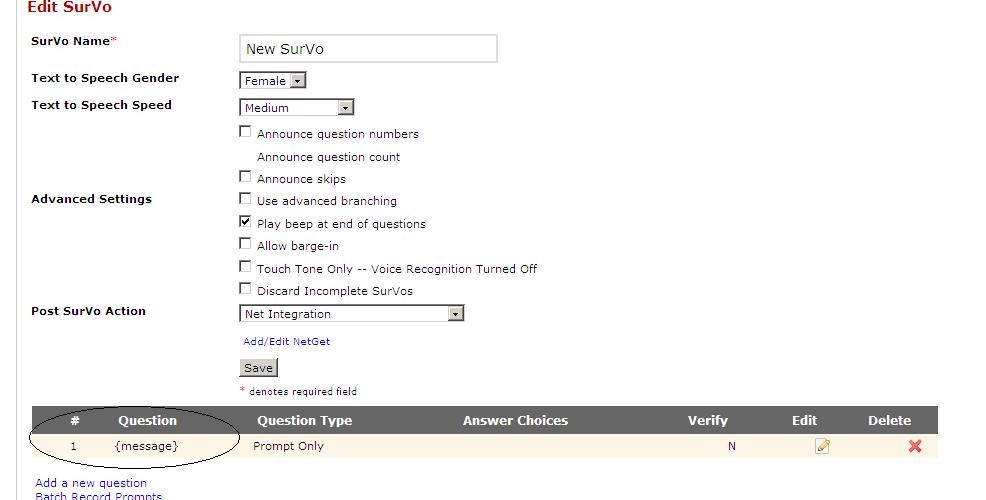Toggle the Announce skips checkbox
Viewport: 986px width, 500px height.
tap(246, 177)
